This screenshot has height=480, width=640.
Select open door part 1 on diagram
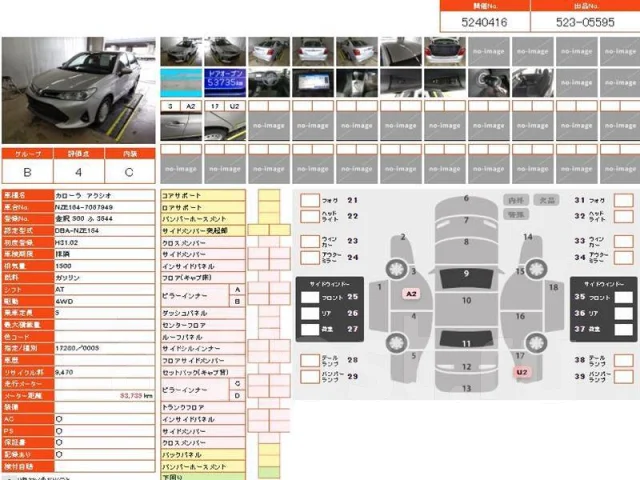[379, 305]
